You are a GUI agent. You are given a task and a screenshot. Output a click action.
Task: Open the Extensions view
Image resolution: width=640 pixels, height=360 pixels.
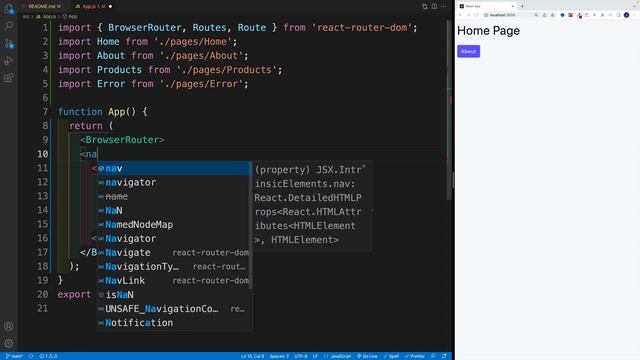click(9, 78)
